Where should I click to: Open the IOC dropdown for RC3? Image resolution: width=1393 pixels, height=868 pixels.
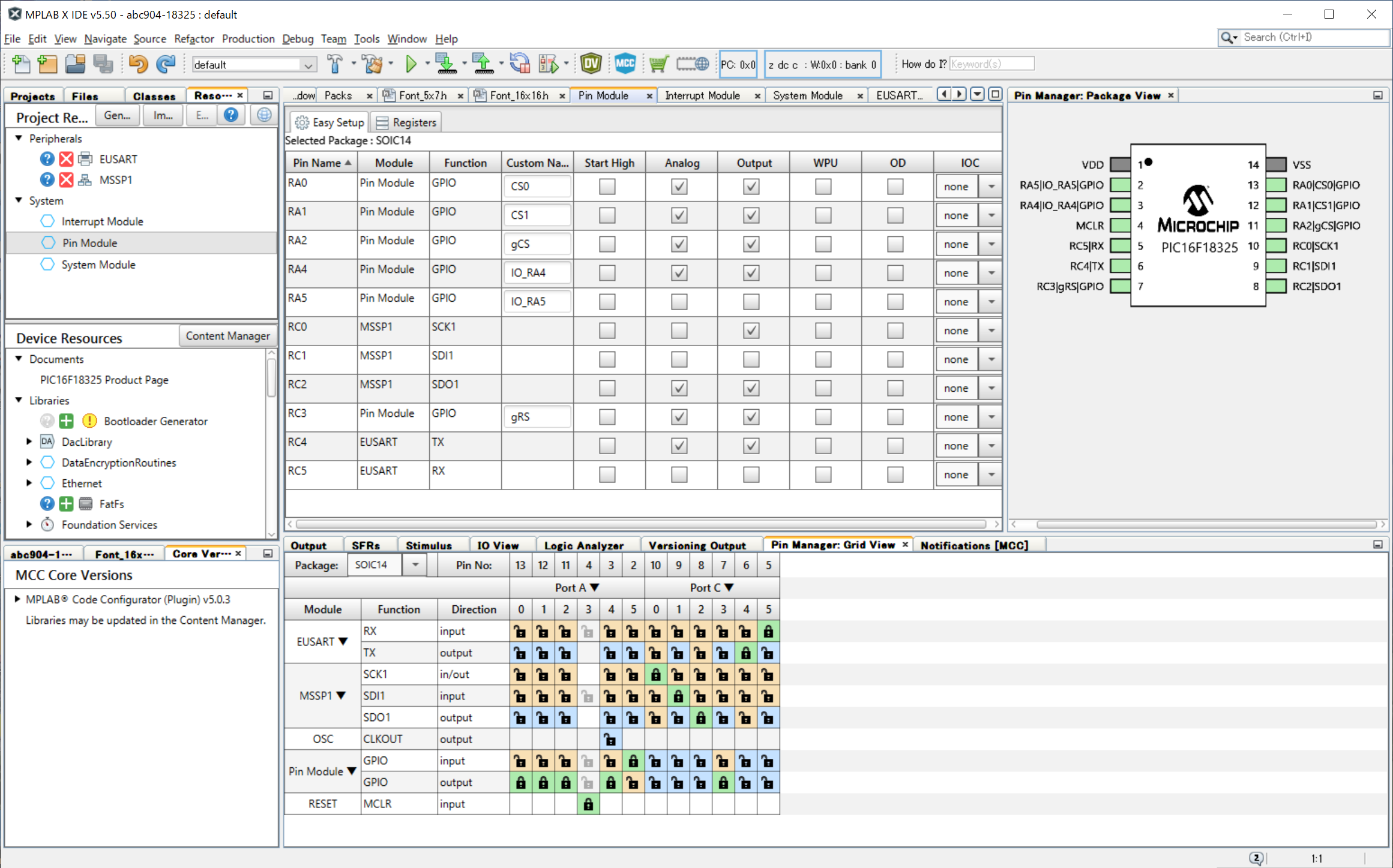991,417
